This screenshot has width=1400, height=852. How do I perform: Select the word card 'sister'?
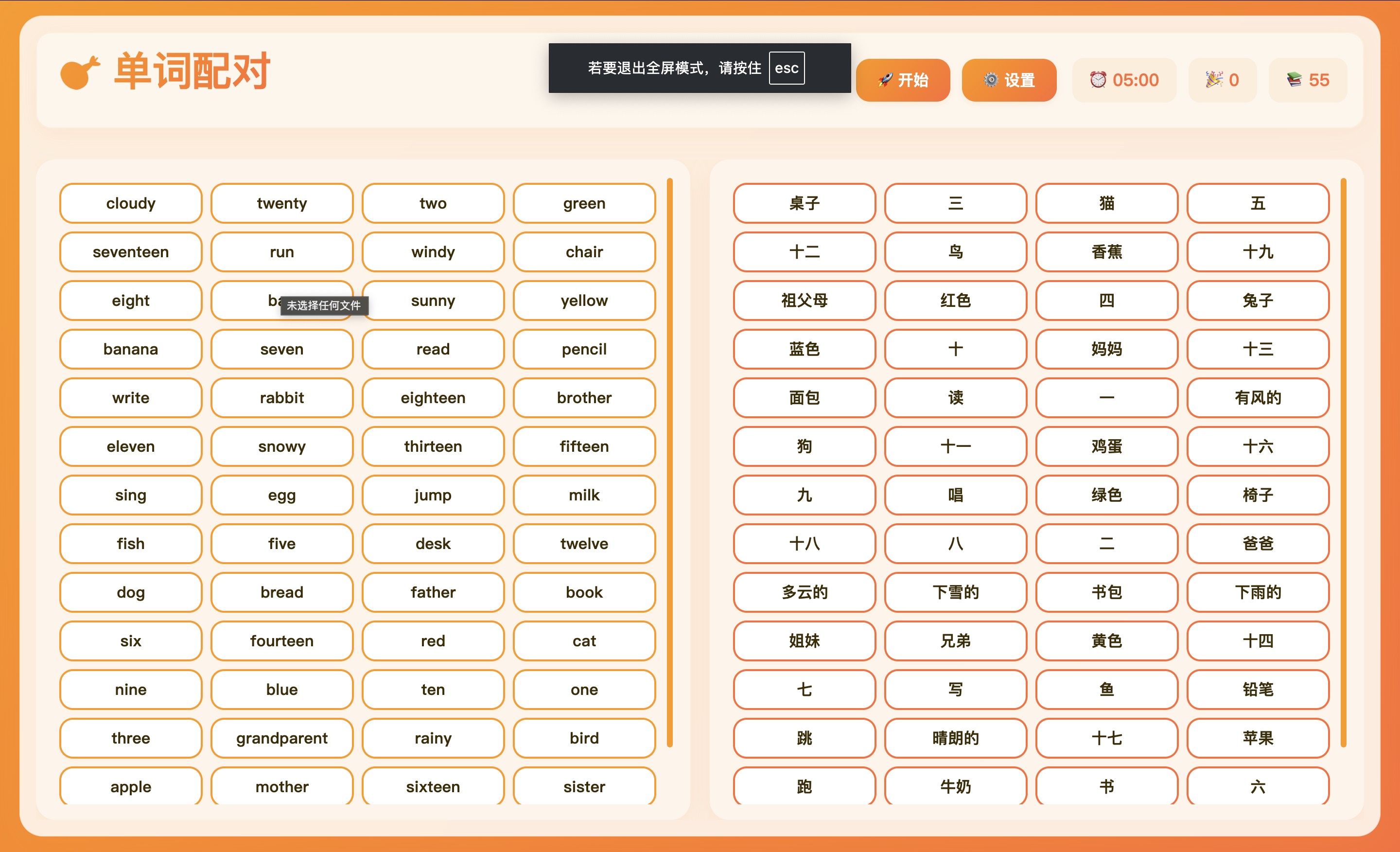584,786
